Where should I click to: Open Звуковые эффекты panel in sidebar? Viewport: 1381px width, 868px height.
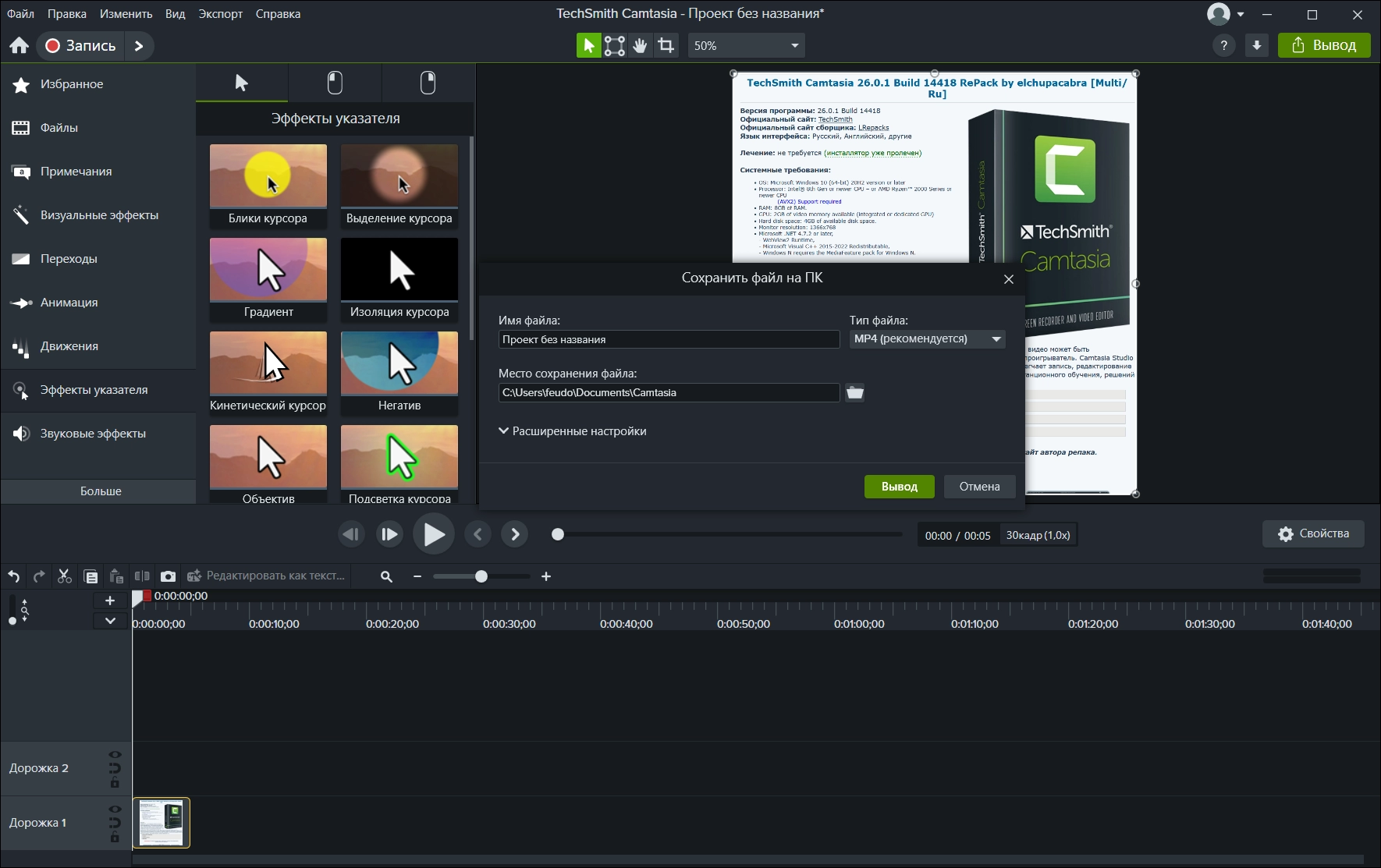98,434
